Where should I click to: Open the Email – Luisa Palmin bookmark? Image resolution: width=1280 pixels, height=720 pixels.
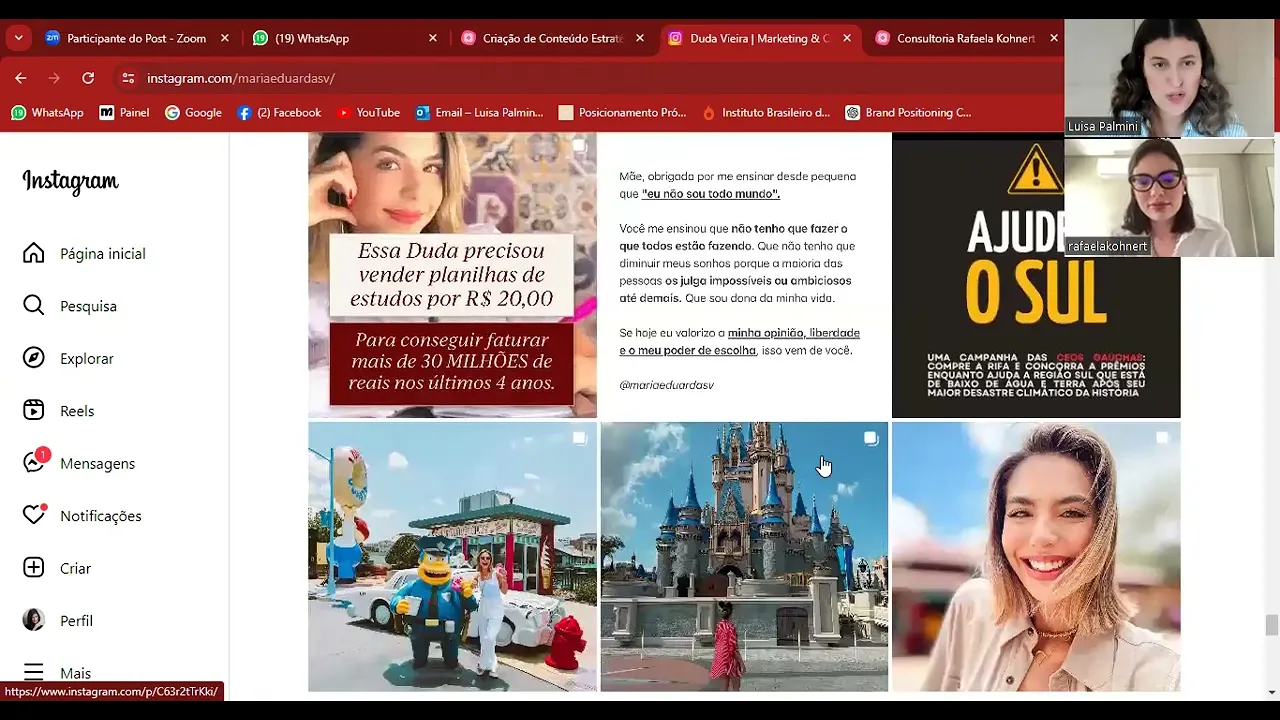click(479, 113)
